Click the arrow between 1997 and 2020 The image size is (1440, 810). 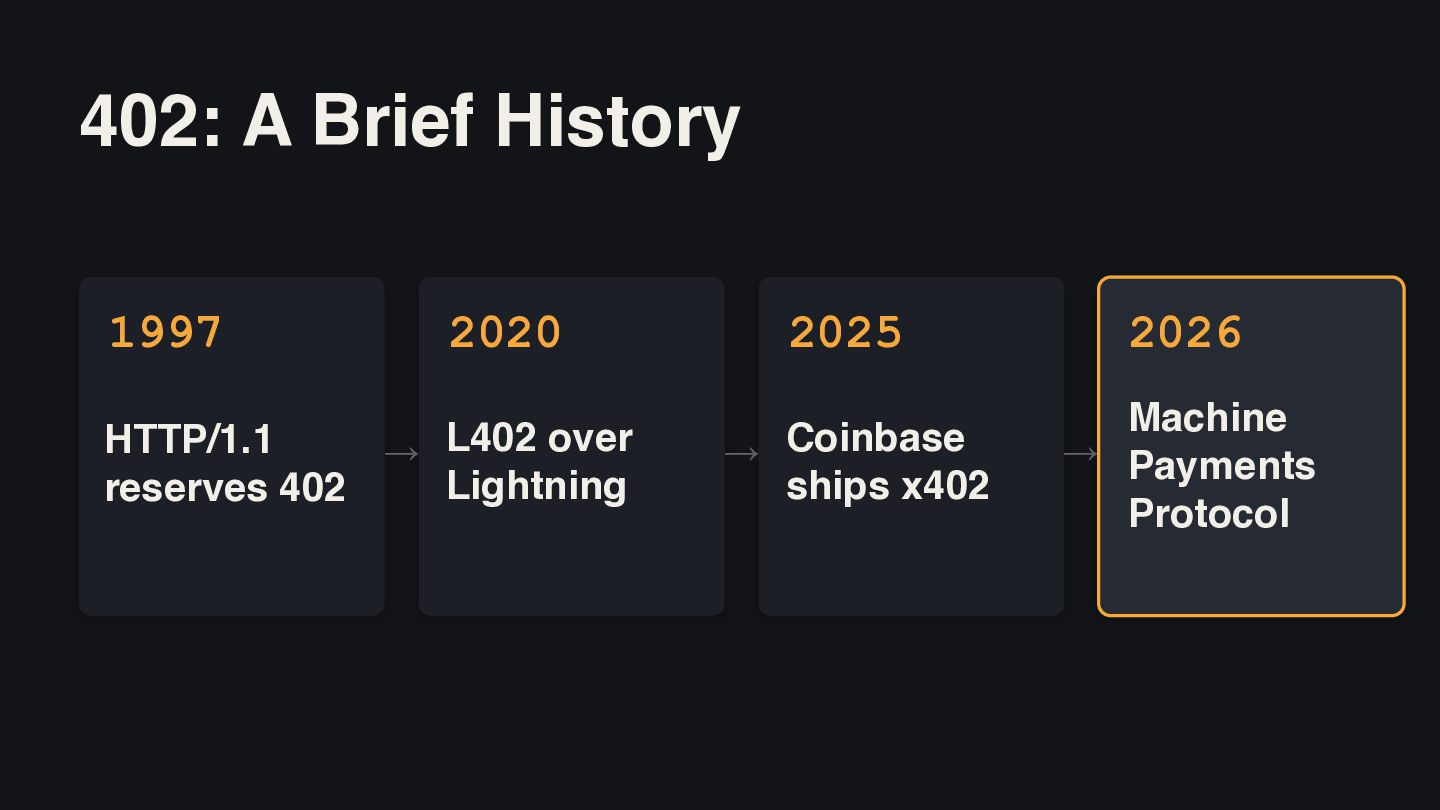pos(402,454)
